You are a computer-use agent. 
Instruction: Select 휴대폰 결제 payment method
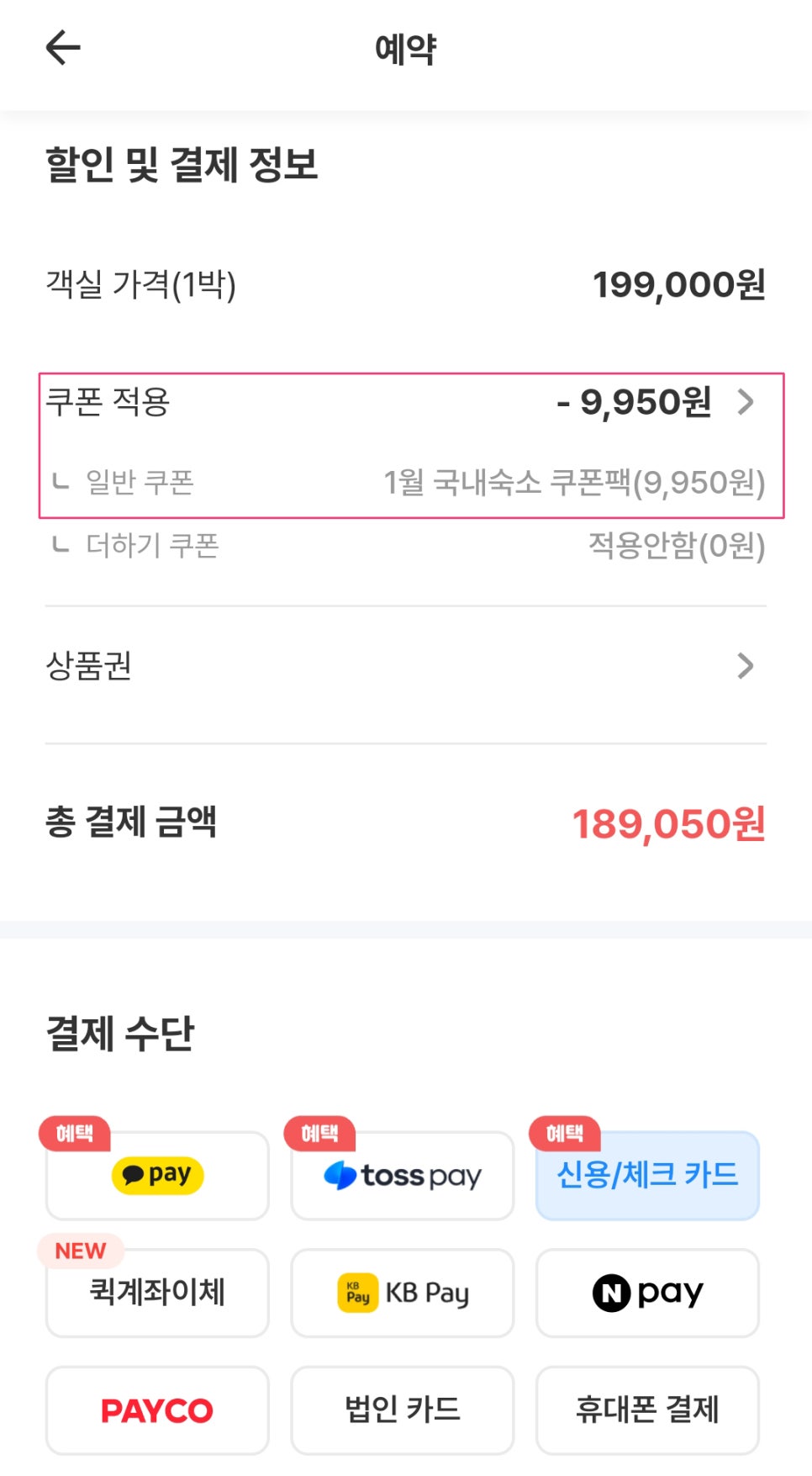(x=647, y=1410)
